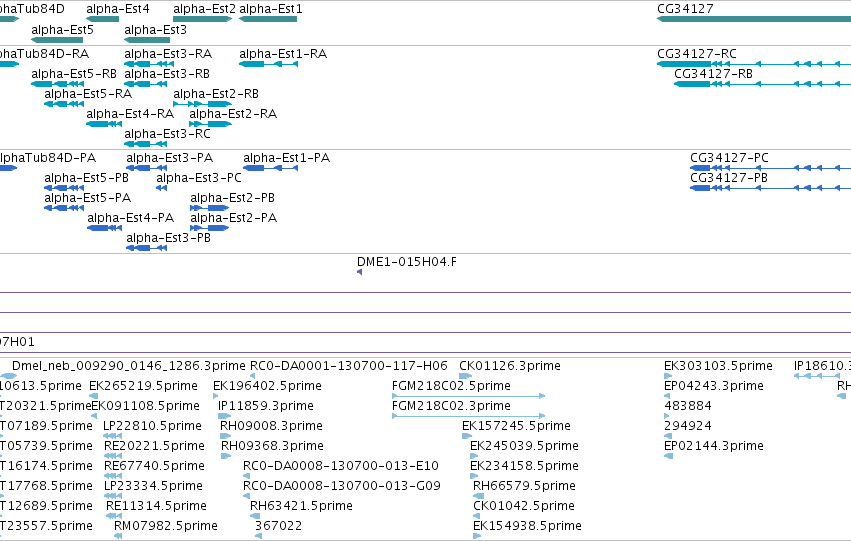Screen dimensions: 851x541
Task: Select the alpha-Est2 gene label
Action: (205, 9)
